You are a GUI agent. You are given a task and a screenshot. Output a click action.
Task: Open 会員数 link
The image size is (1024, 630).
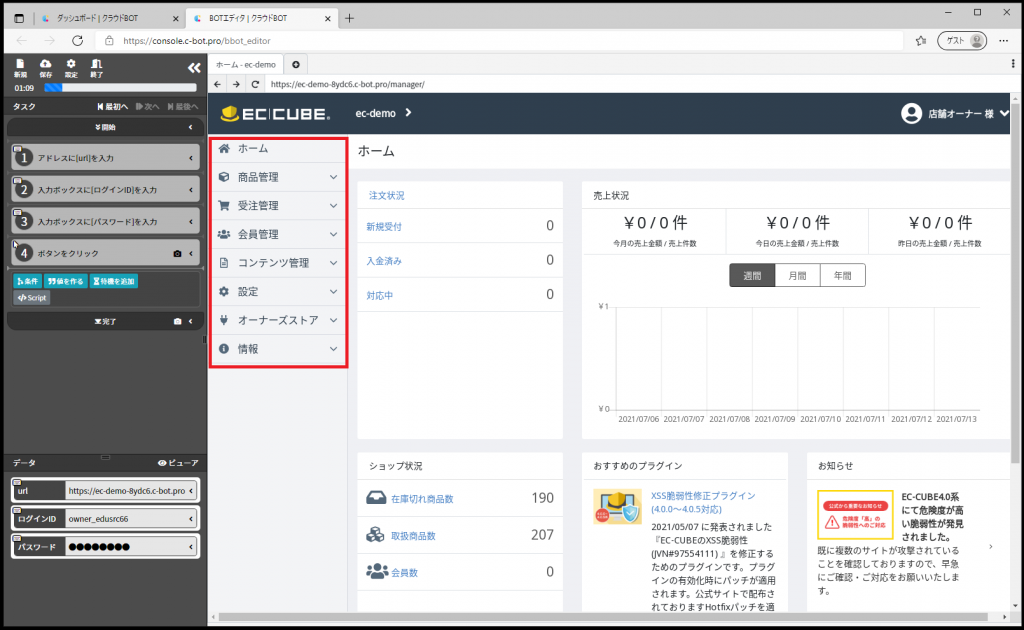point(404,573)
